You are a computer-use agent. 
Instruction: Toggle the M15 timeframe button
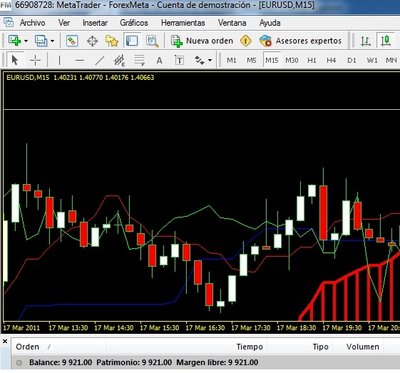pyautogui.click(x=272, y=60)
